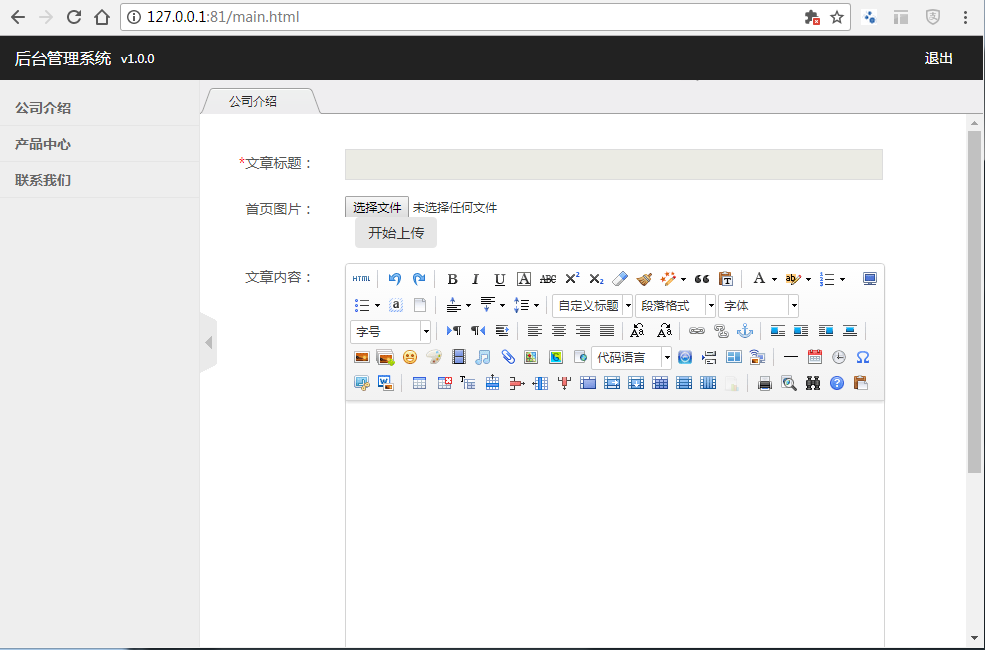Open the font color picker arrow
This screenshot has width=985, height=650.
point(774,279)
